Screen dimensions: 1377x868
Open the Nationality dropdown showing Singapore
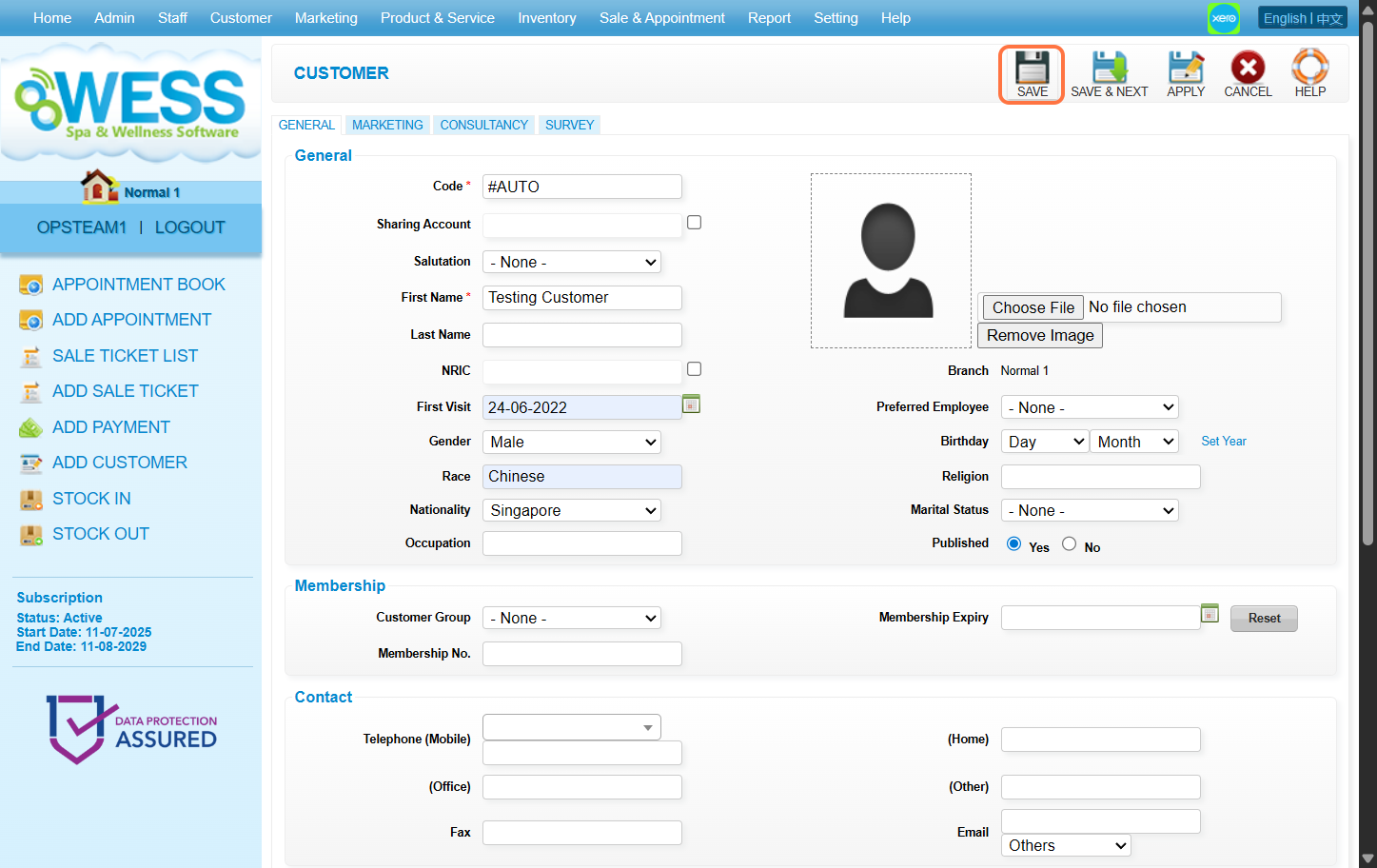tap(572, 511)
